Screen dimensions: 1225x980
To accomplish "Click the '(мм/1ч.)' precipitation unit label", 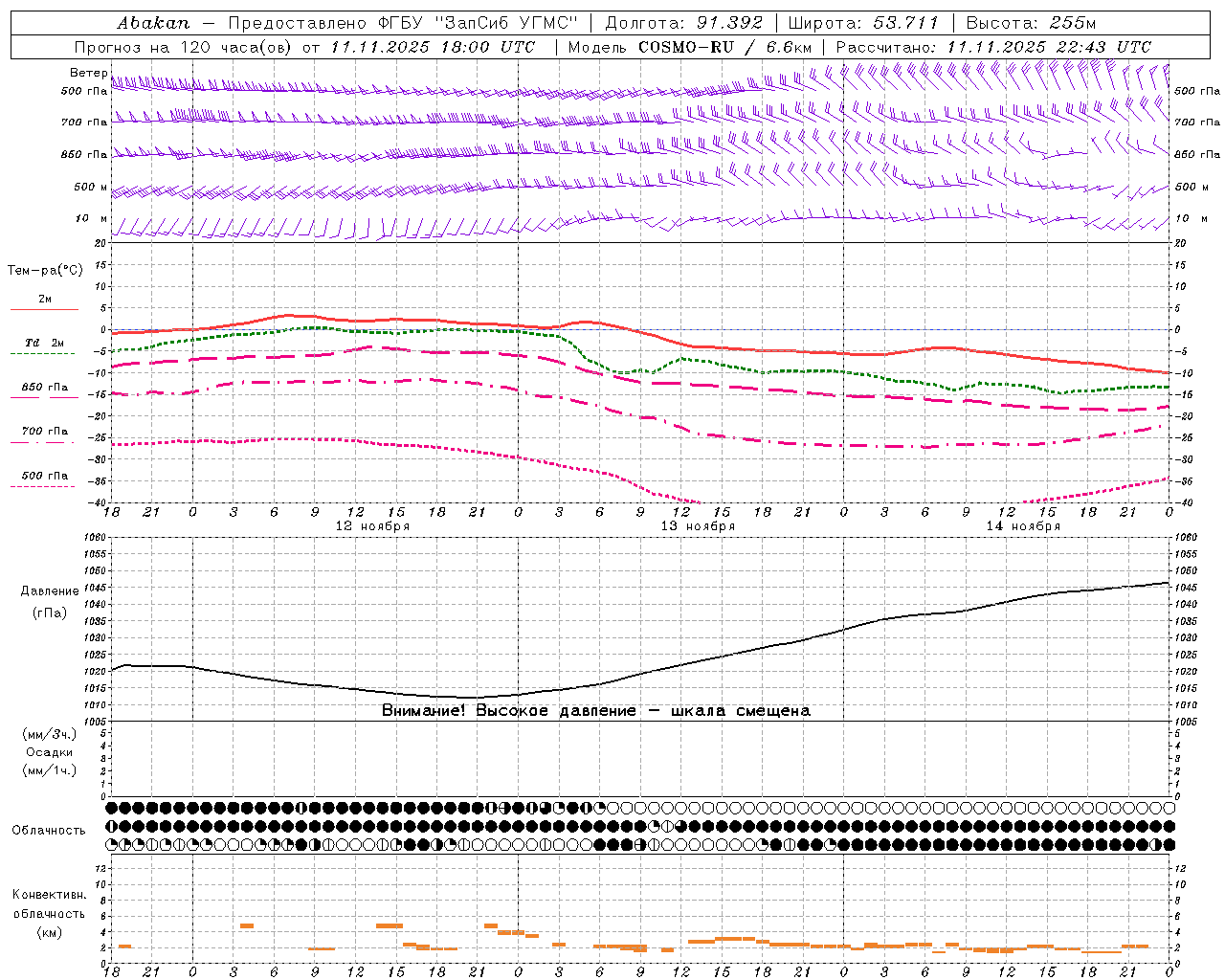I will 49,770.
